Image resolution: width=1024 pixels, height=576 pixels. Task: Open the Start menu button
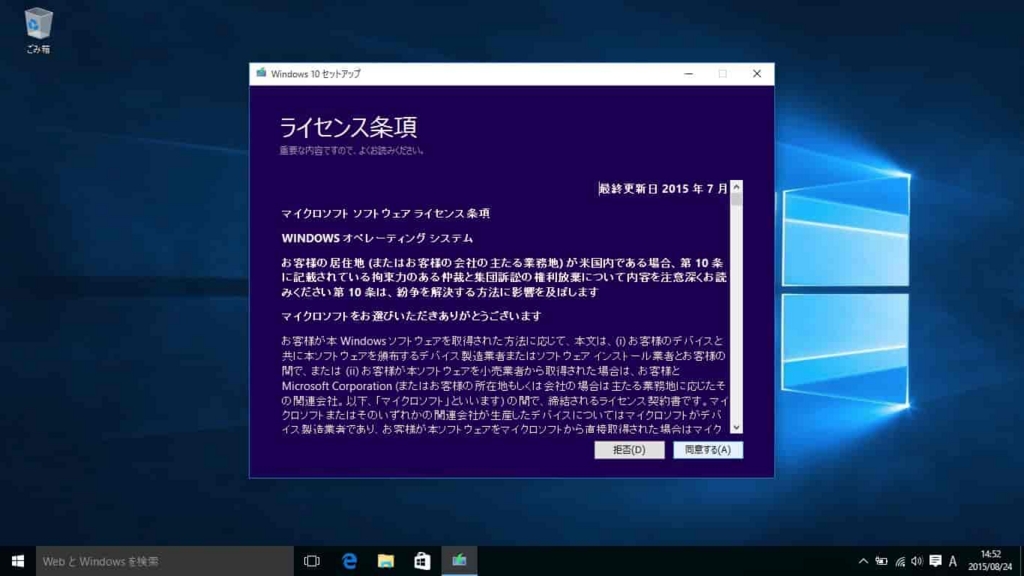click(18, 561)
